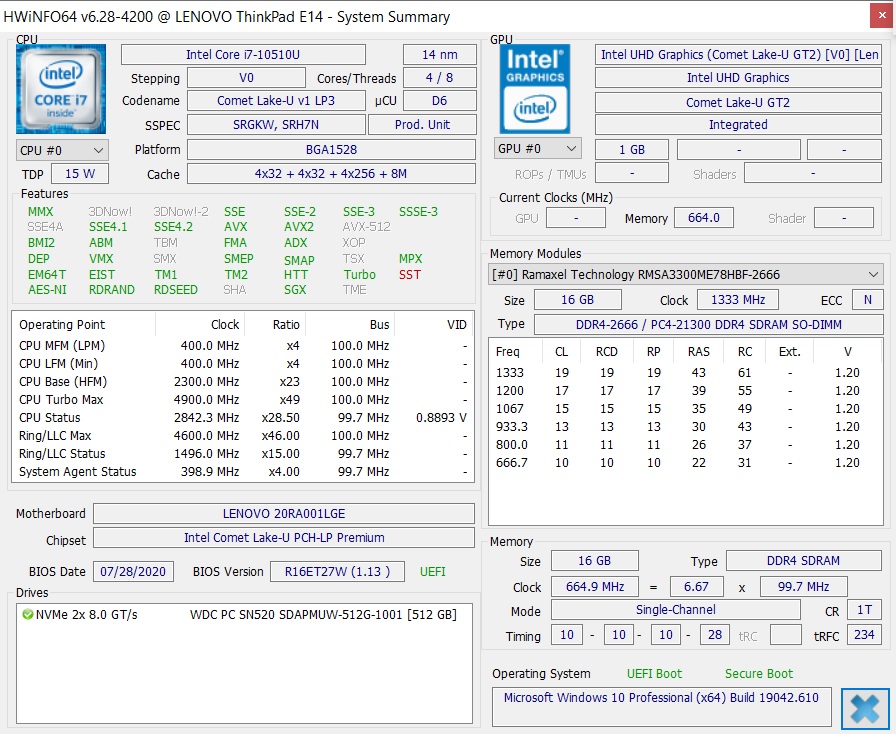Open the GPU #0 selector dropdown
The width and height of the screenshot is (896, 734).
tap(537, 149)
